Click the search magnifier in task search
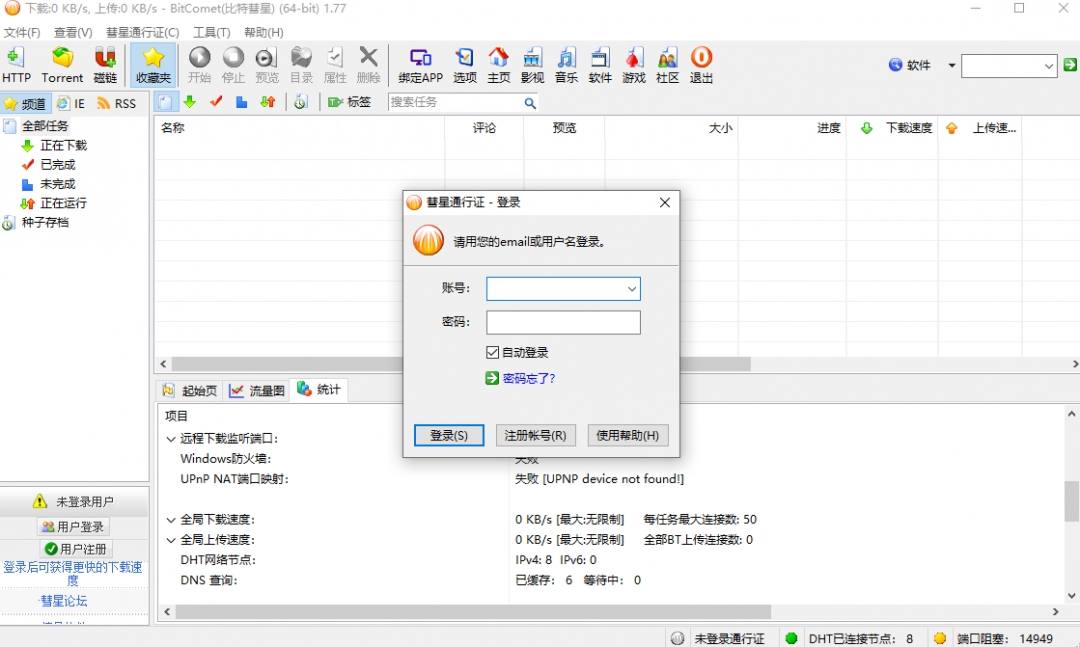The image size is (1080, 647). pyautogui.click(x=530, y=103)
